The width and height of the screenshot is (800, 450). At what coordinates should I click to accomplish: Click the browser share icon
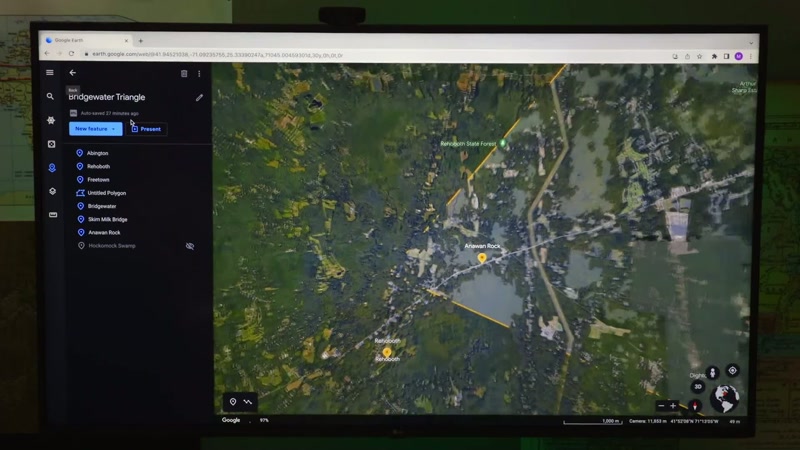click(x=687, y=57)
